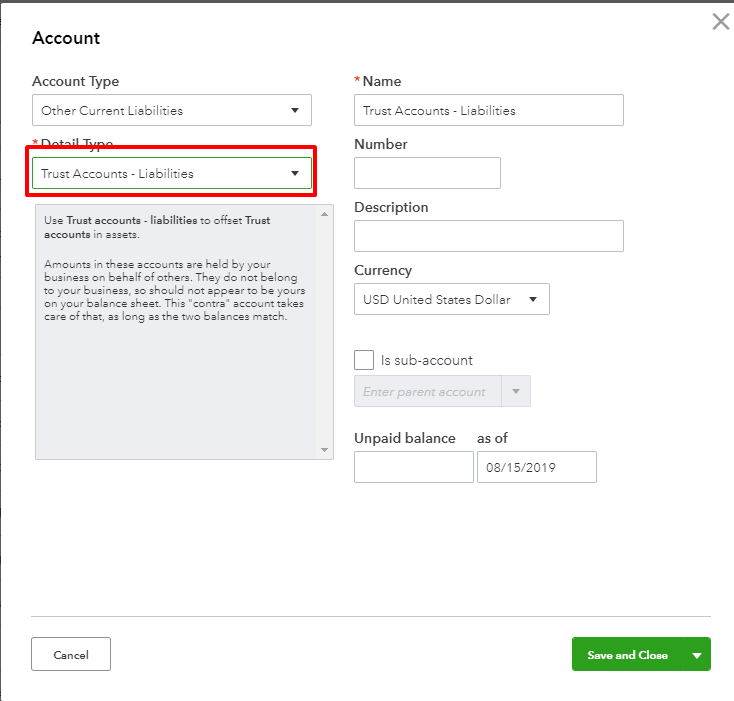Screen dimensions: 734x701
Task: Click the Name input field
Action: [488, 110]
